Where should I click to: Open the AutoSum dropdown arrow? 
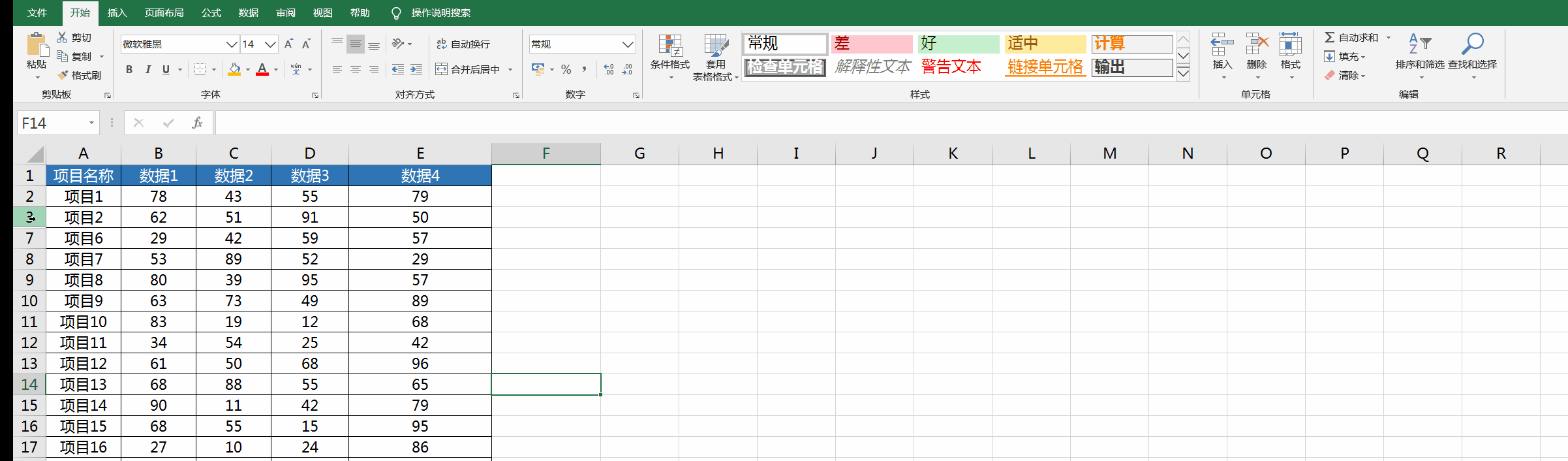[1389, 38]
